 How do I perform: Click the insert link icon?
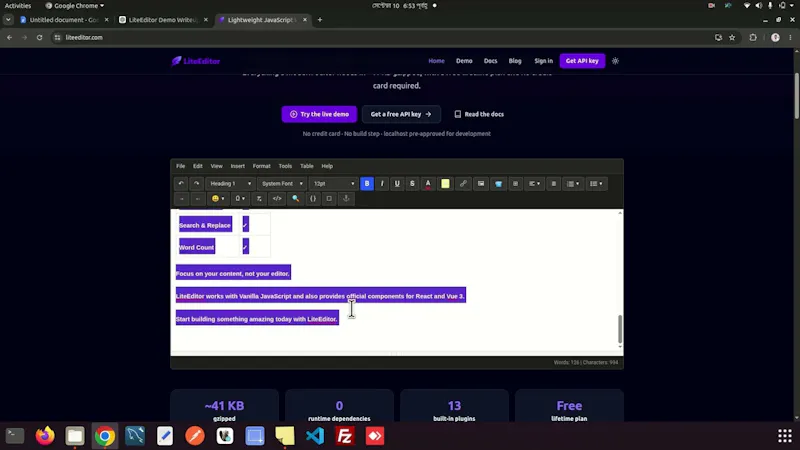coord(463,184)
